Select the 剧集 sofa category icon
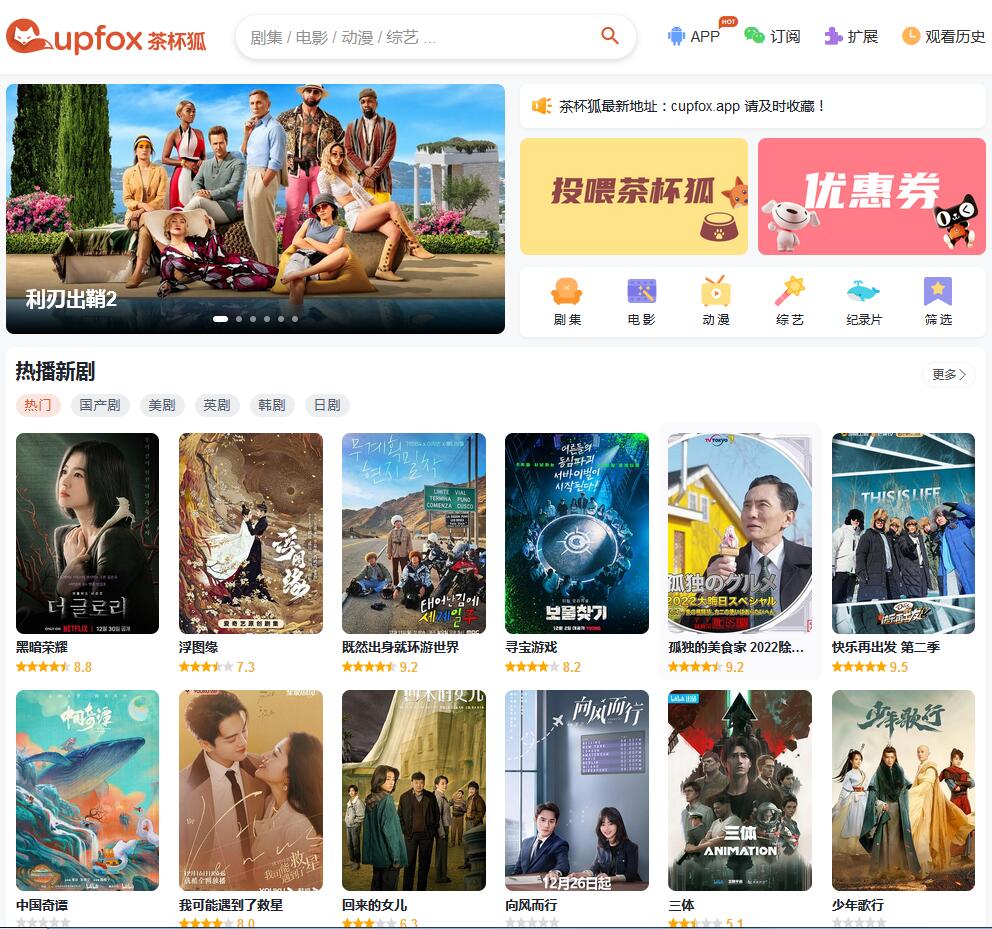Image resolution: width=992 pixels, height=929 pixels. (x=567, y=292)
